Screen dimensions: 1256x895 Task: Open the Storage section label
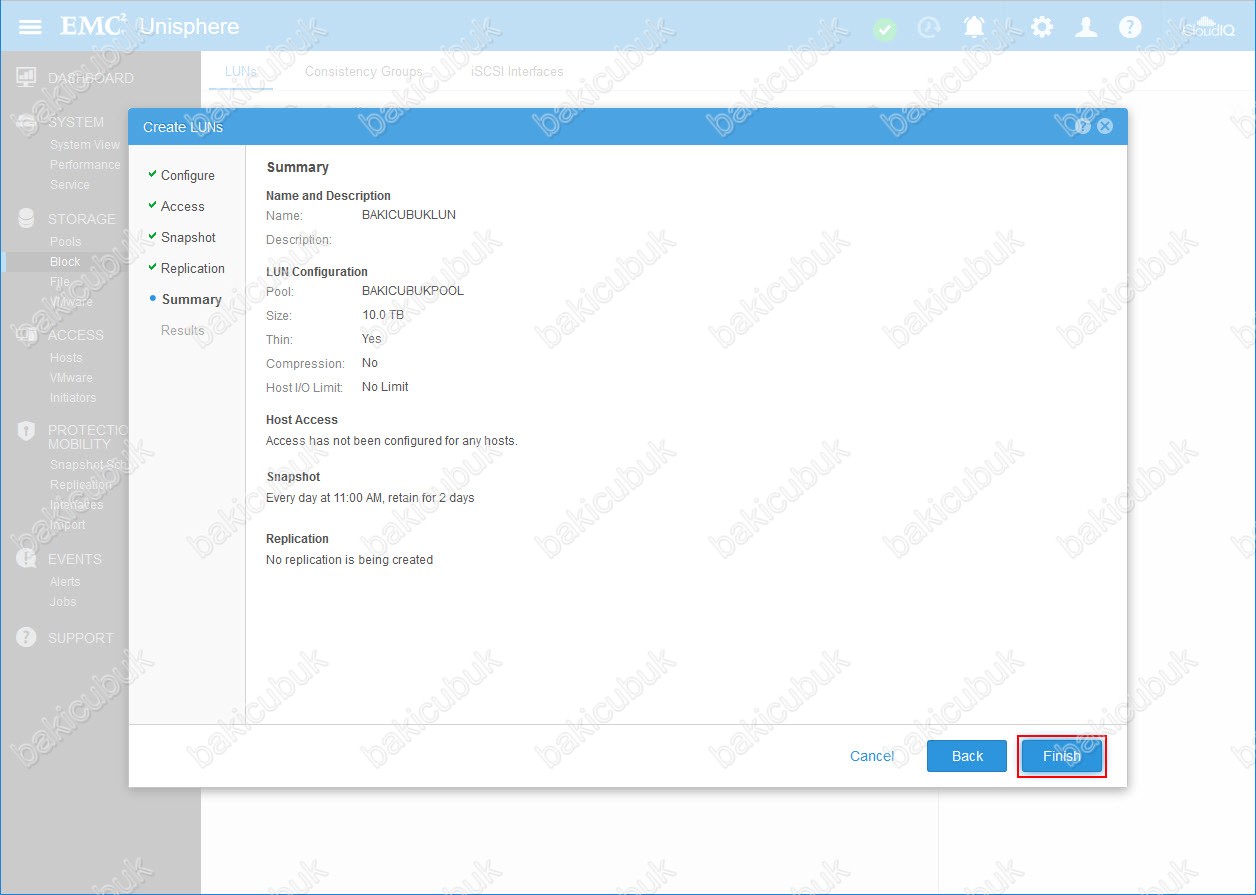(82, 219)
